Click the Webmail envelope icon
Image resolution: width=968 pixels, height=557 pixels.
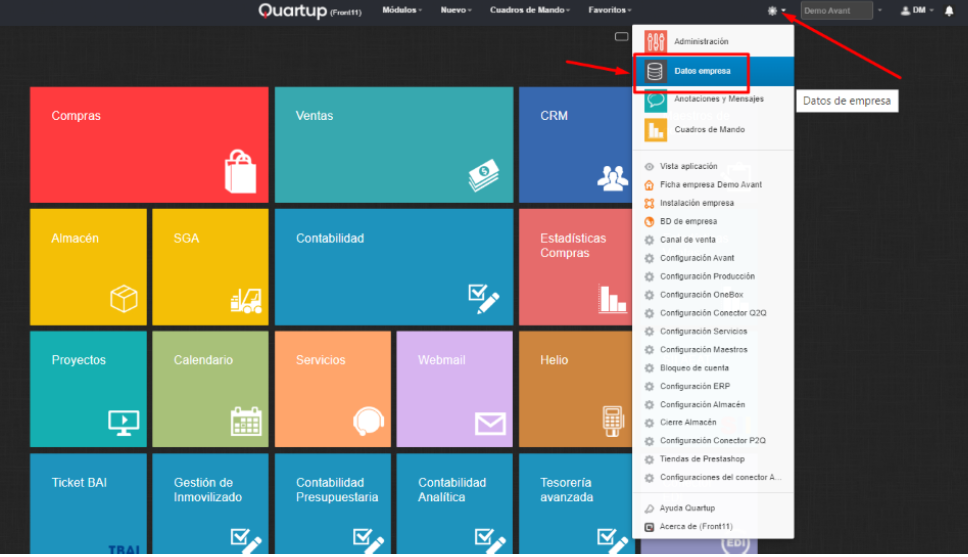[x=490, y=423]
